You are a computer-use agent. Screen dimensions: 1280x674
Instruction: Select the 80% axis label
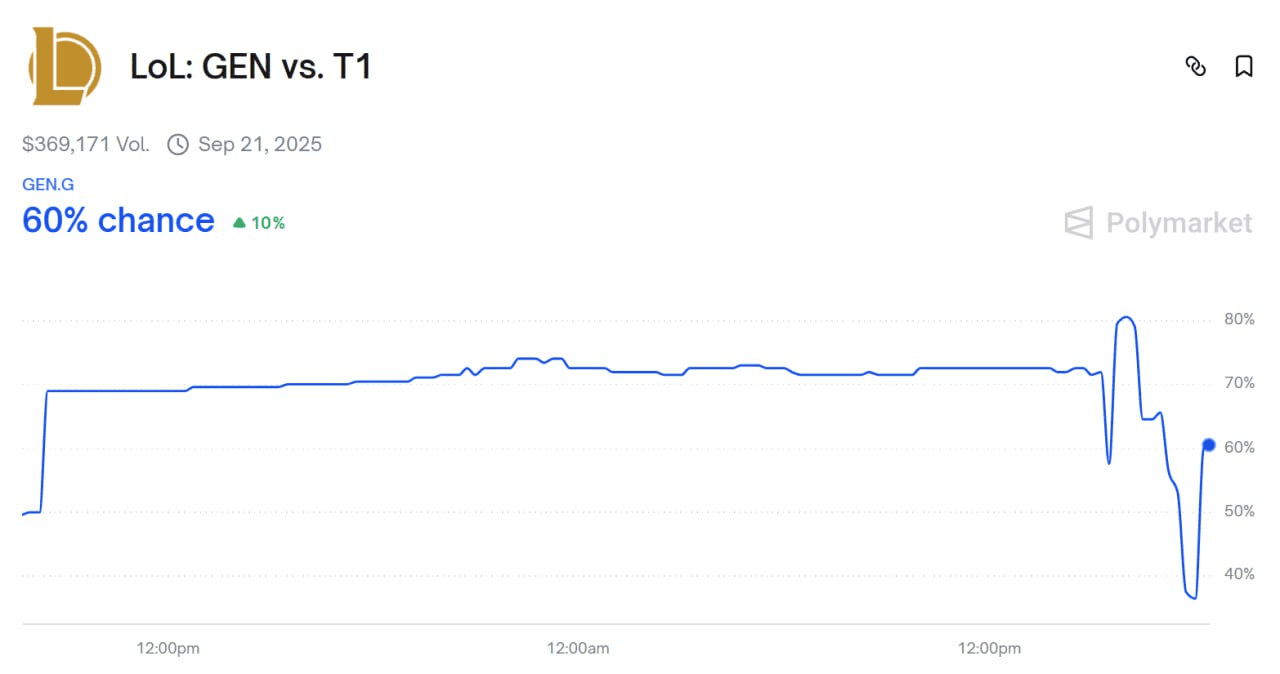[x=1239, y=320]
